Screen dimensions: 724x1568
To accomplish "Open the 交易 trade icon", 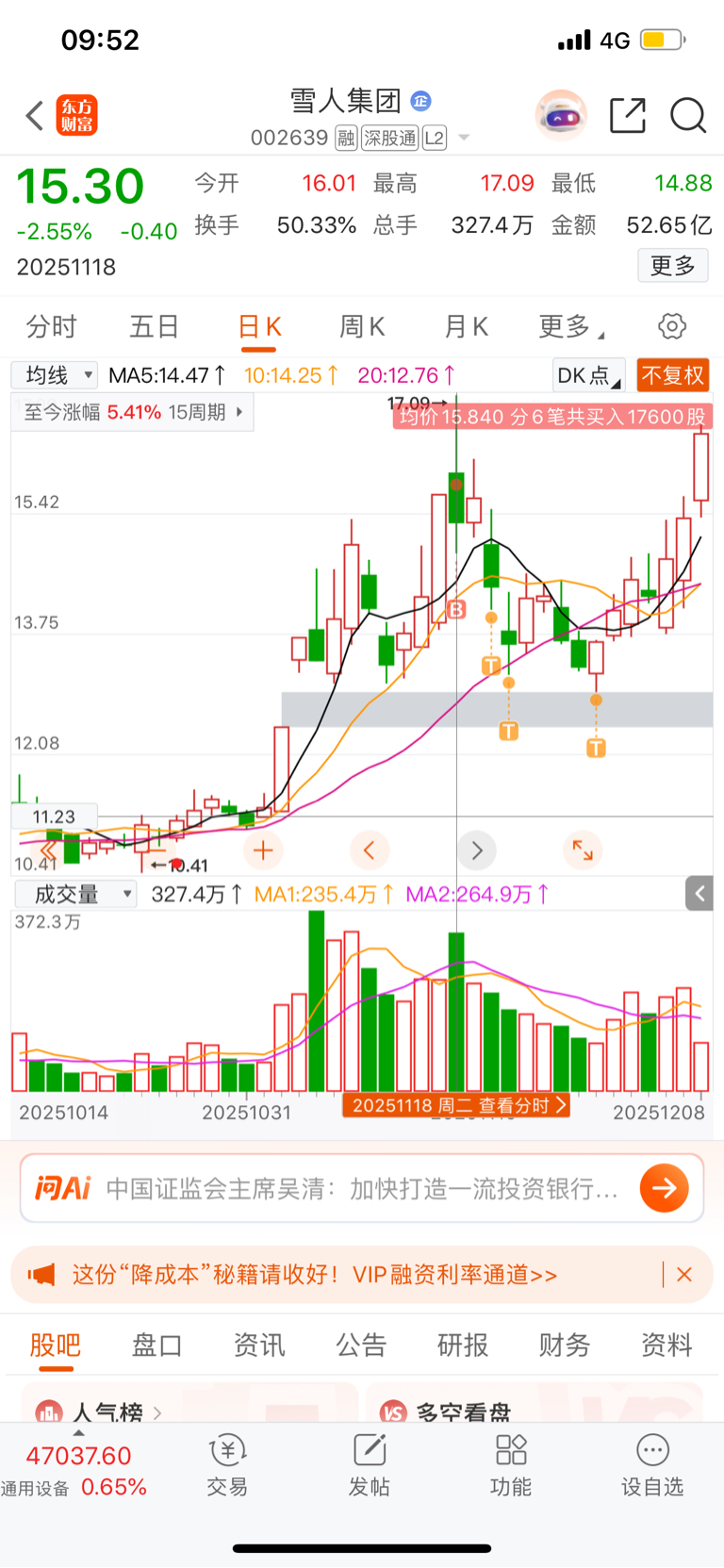I will [227, 1464].
